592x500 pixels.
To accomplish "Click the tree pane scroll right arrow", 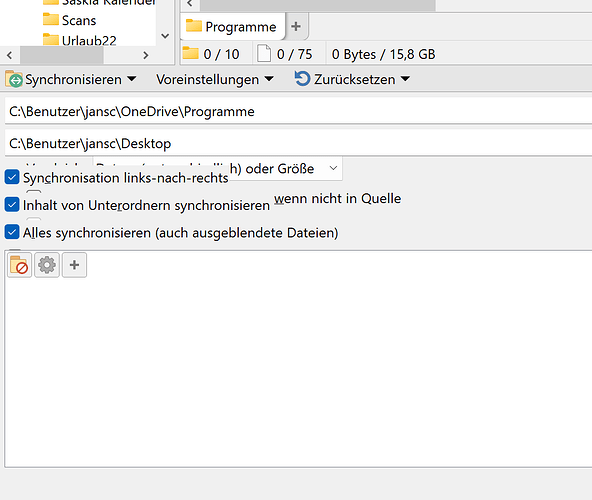I will 146,56.
